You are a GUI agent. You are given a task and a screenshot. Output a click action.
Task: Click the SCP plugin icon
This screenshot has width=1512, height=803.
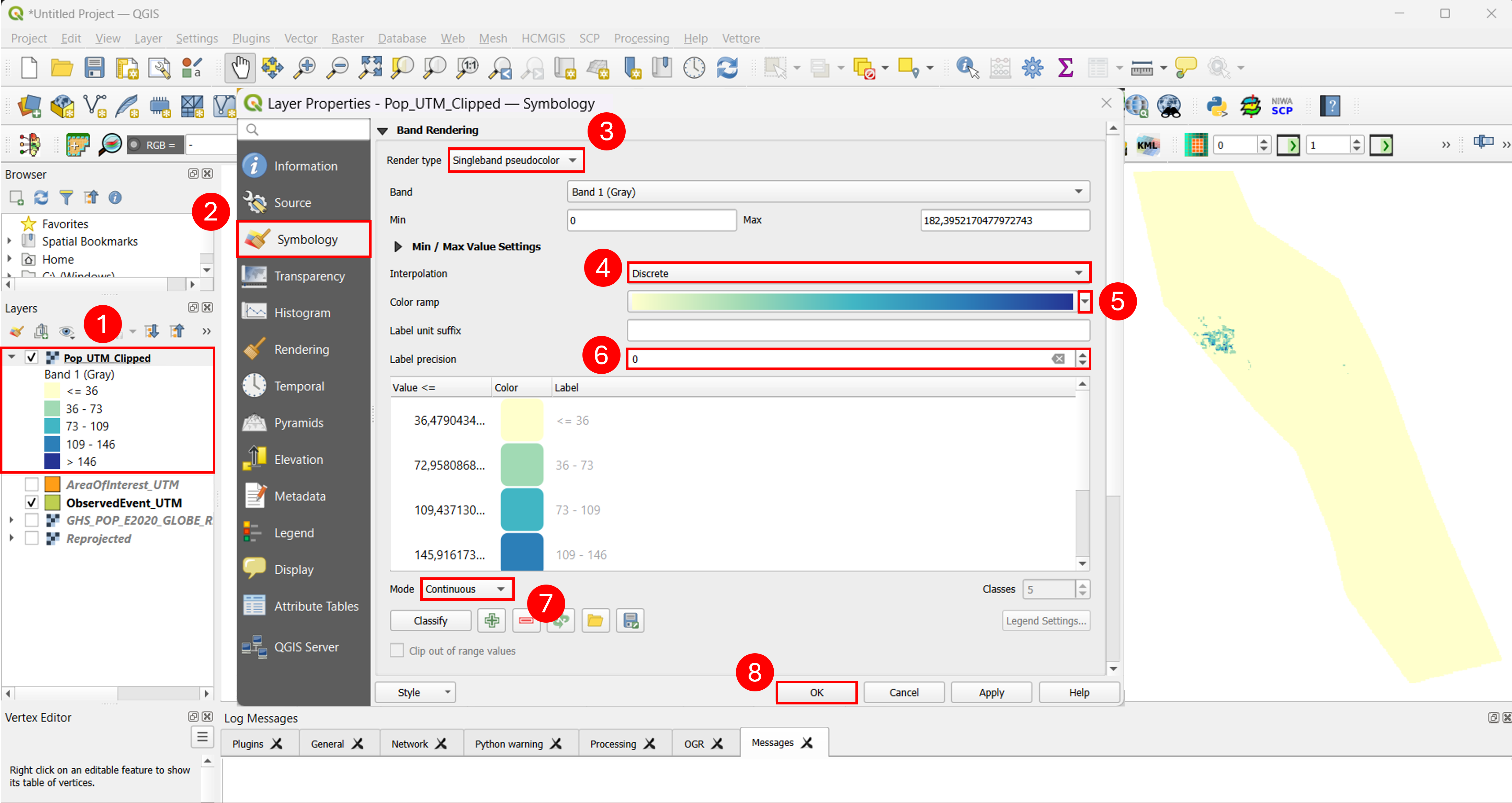click(x=1281, y=107)
